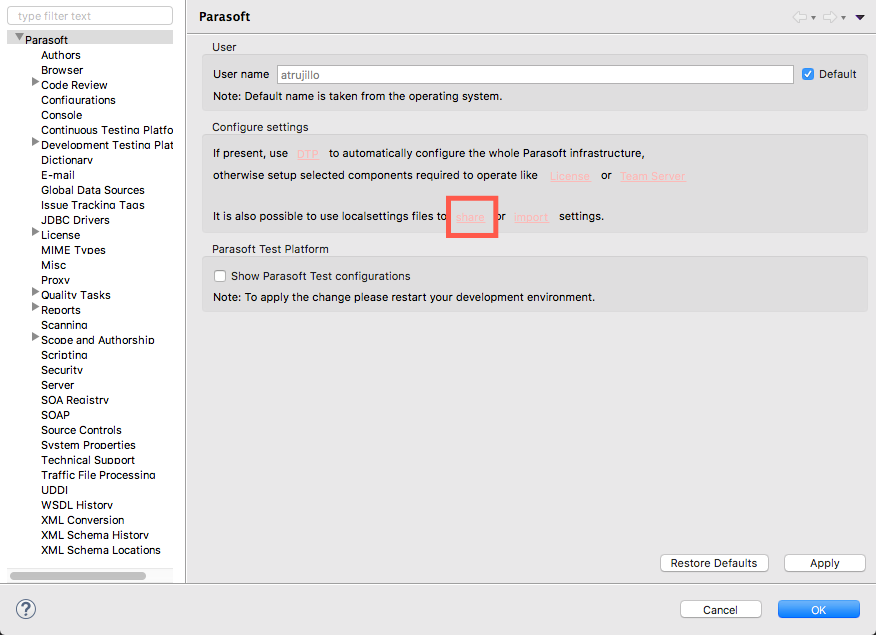Screen dimensions: 876x635
Task: Confirm with the OK button
Action: coord(818,609)
